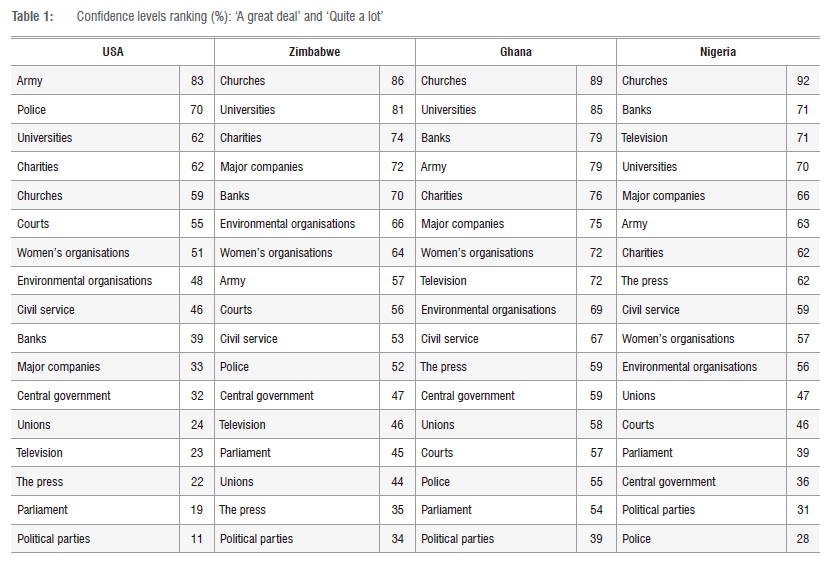Image resolution: width=834 pixels, height=567 pixels.
Task: Select the Nigeria column header
Action: coord(716,51)
